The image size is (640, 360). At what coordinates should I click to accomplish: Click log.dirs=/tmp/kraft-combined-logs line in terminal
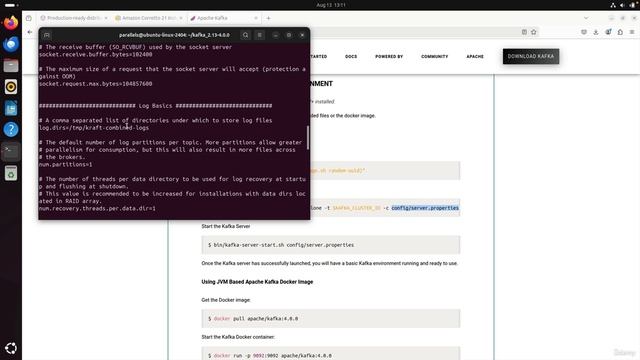click(94, 128)
